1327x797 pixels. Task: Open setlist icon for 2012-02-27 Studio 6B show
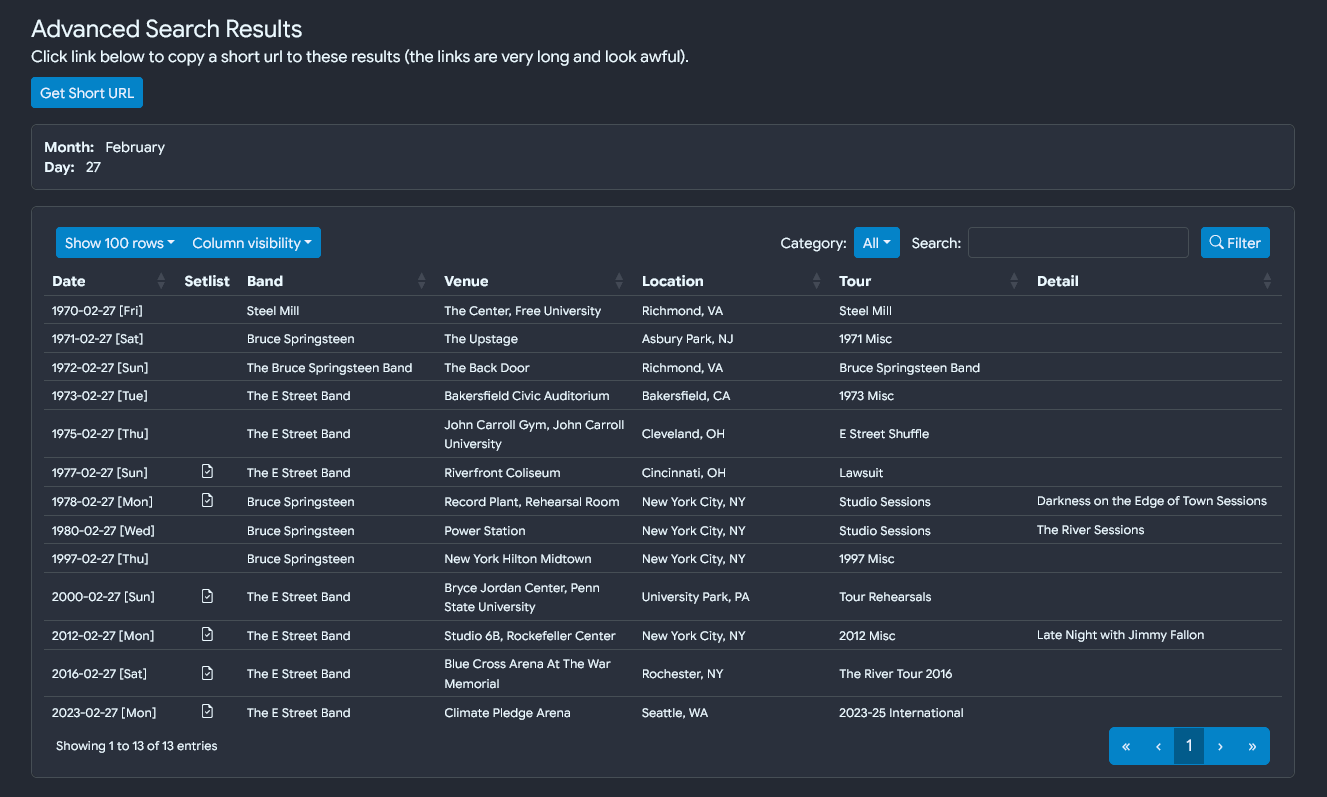207,635
